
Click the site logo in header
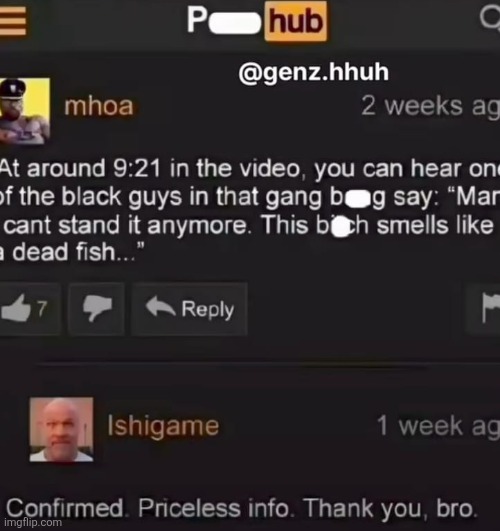[x=257, y=21]
